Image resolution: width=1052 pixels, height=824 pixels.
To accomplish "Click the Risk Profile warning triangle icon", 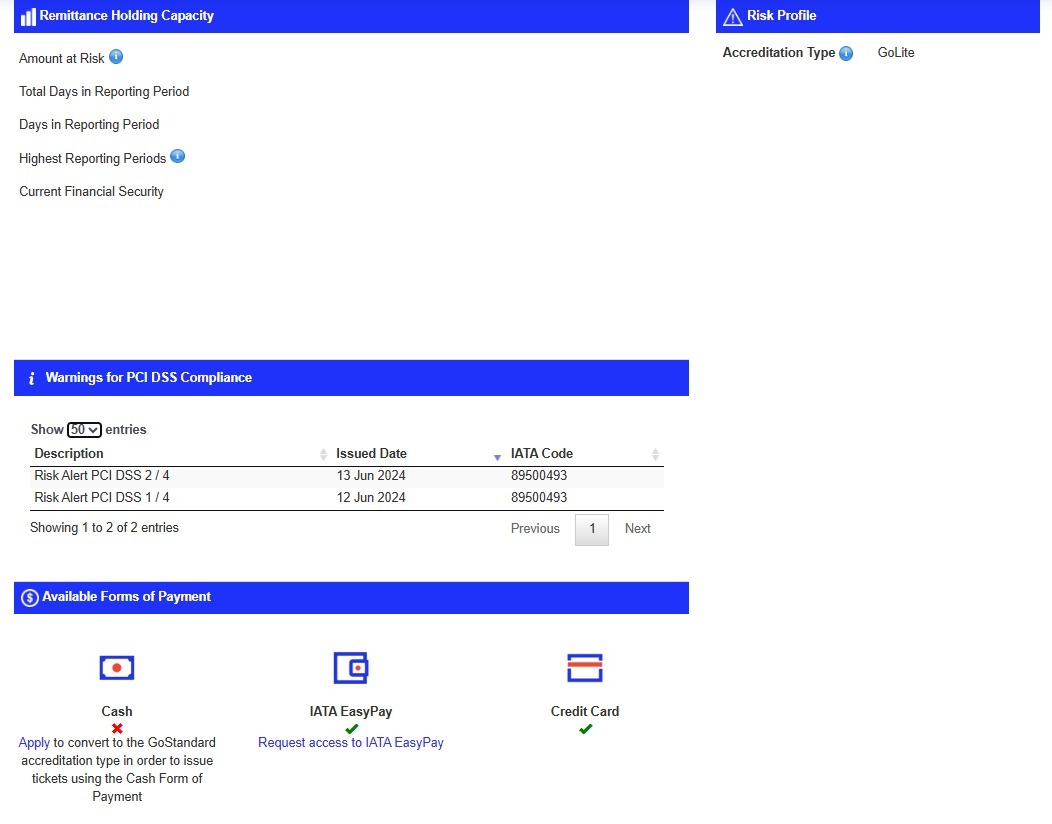I will pos(732,16).
